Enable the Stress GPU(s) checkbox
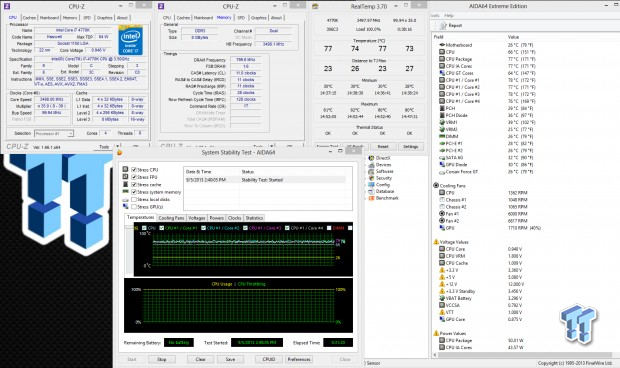 click(134, 206)
